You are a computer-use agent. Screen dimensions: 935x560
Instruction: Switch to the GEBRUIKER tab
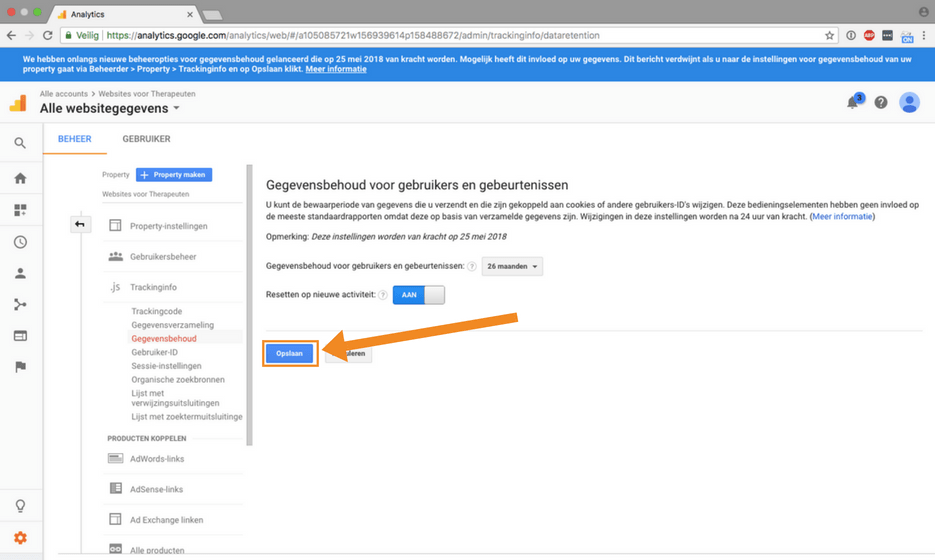[146, 138]
